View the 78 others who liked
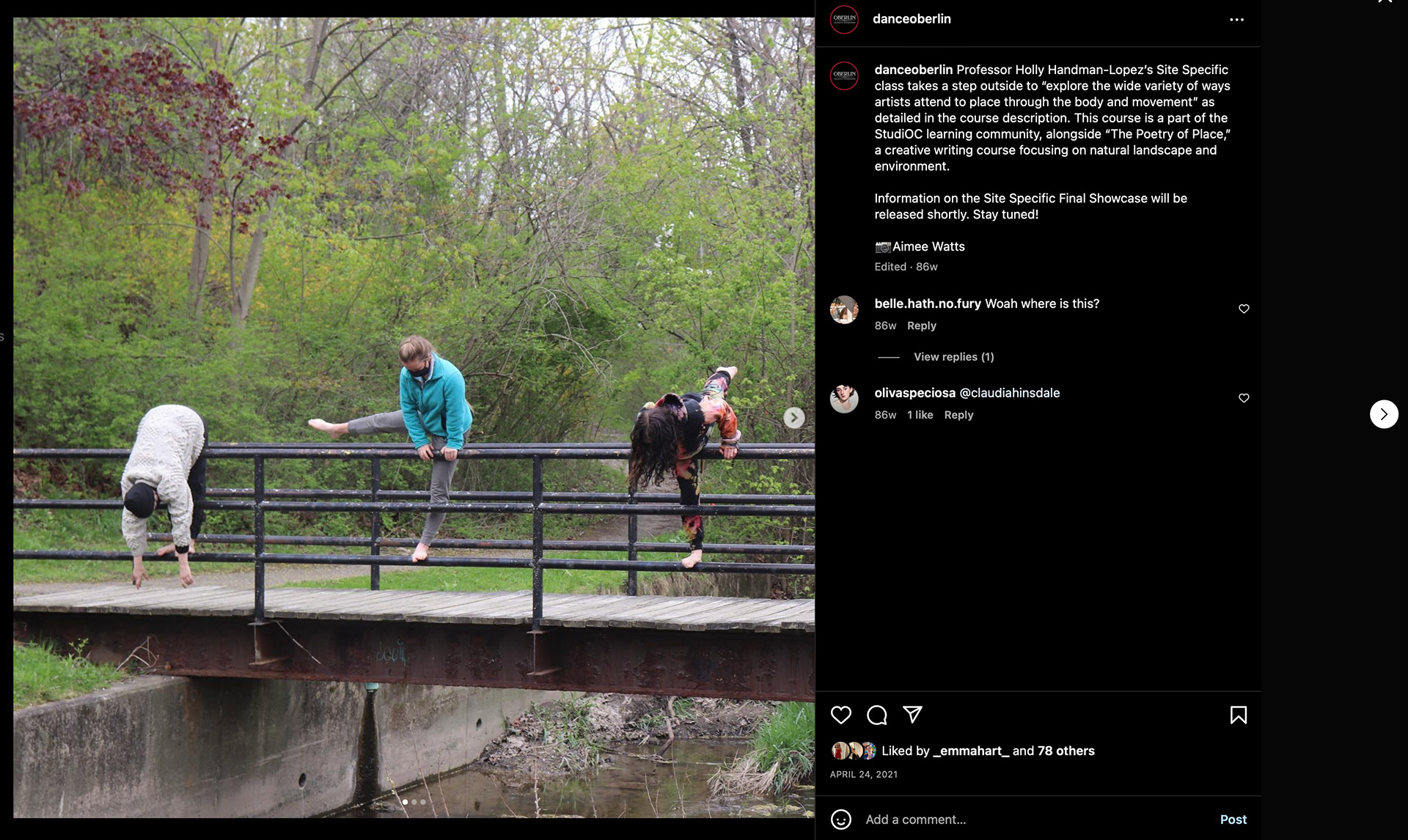Image resolution: width=1408 pixels, height=840 pixels. (1066, 751)
